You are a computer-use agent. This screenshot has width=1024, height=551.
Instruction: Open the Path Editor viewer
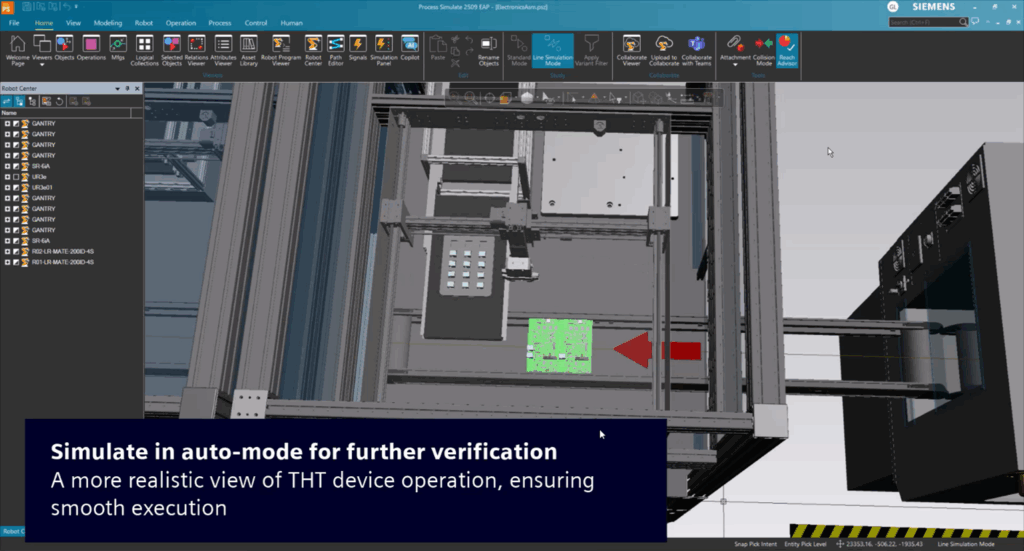point(336,49)
